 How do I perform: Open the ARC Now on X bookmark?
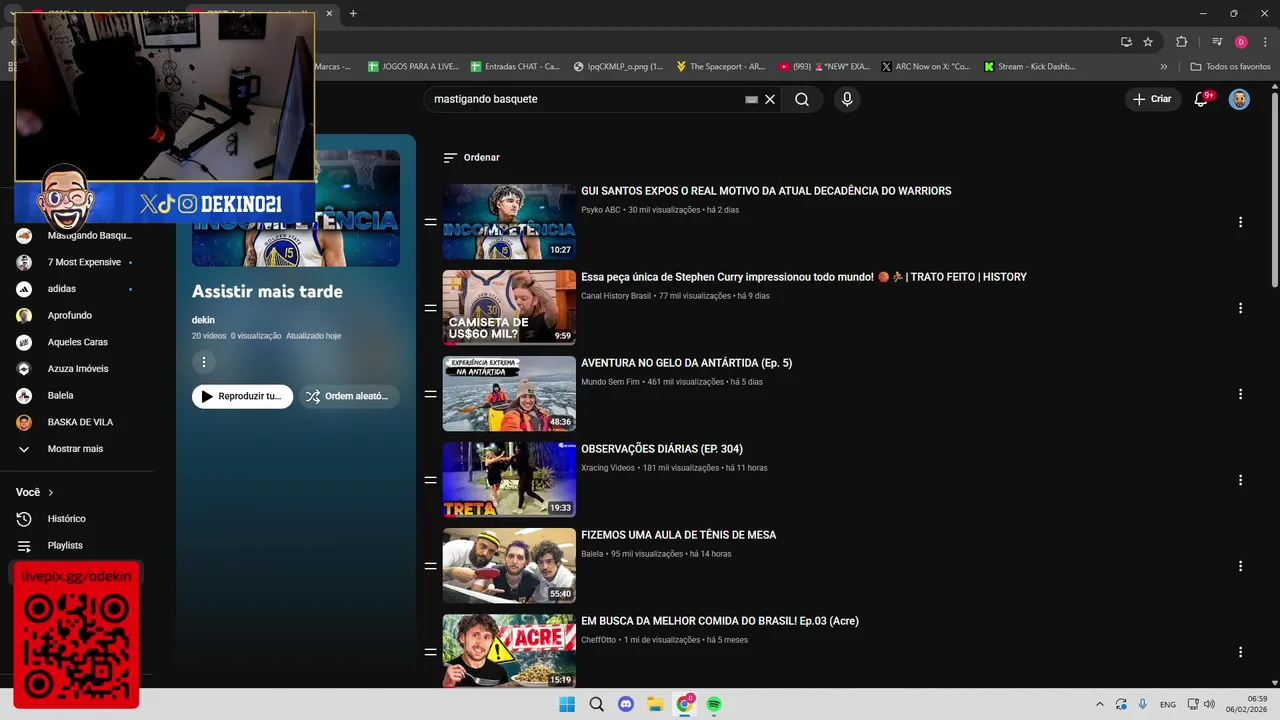926,66
